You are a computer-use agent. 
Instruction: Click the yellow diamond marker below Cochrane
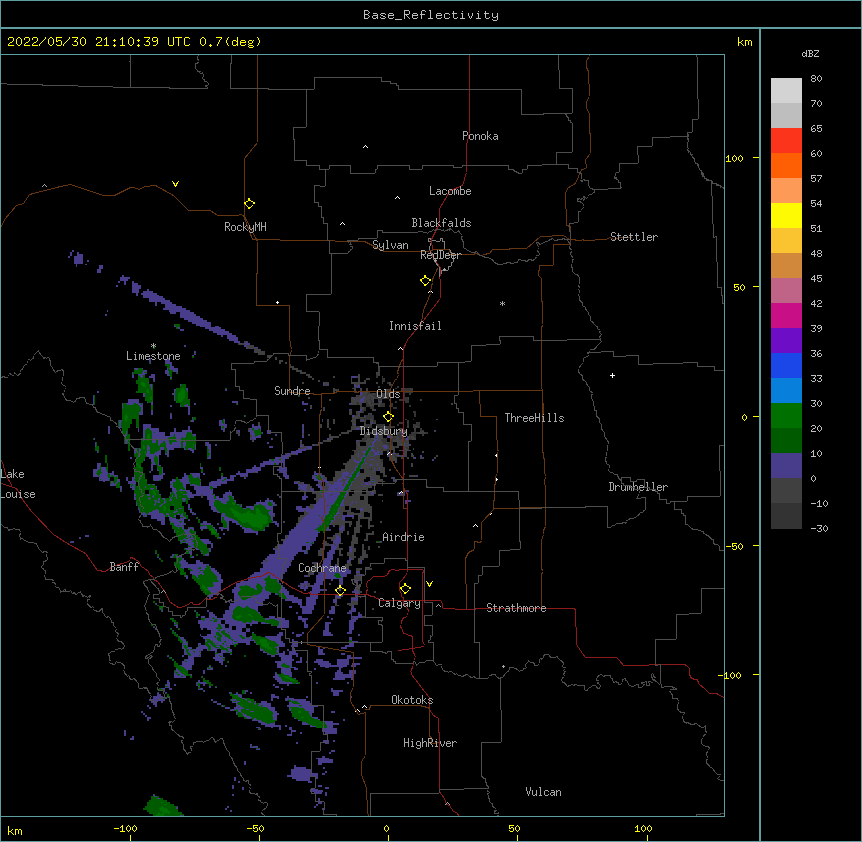coord(340,590)
